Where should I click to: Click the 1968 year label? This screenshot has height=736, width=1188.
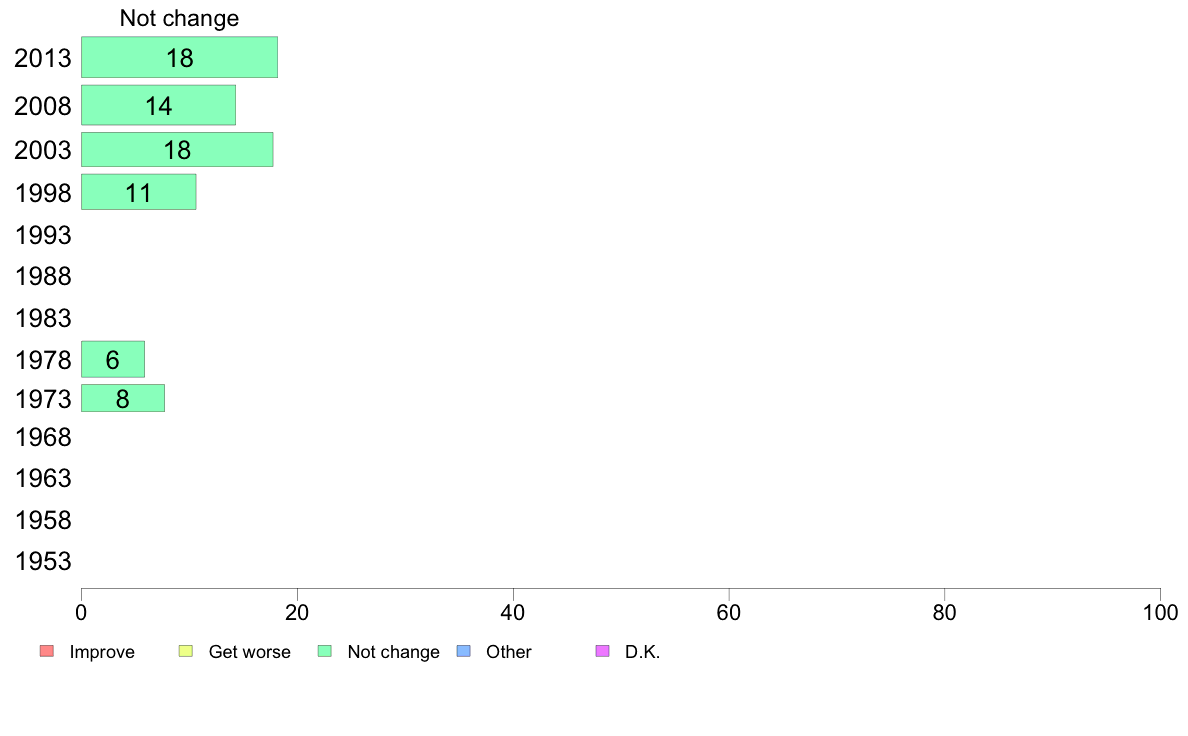pos(43,437)
